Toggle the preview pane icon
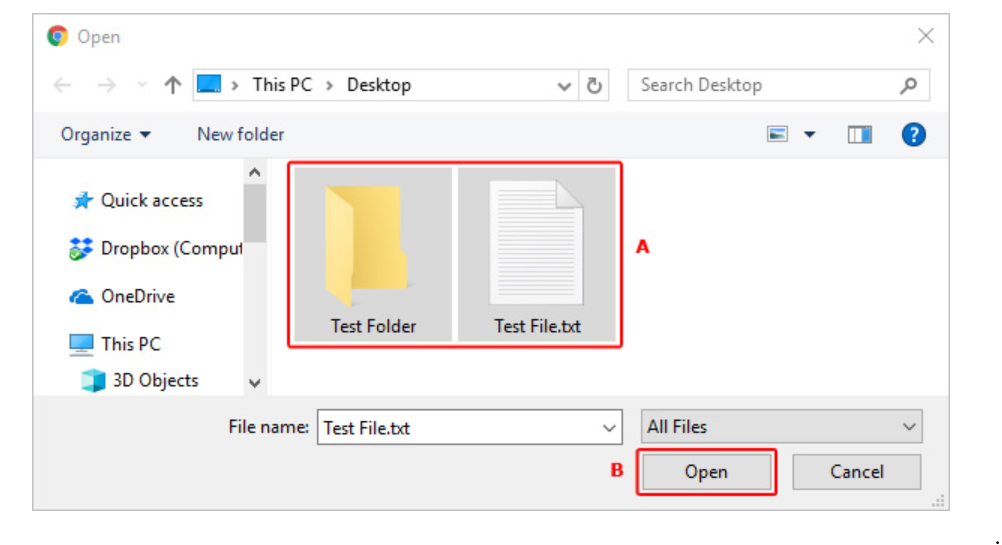 (859, 135)
